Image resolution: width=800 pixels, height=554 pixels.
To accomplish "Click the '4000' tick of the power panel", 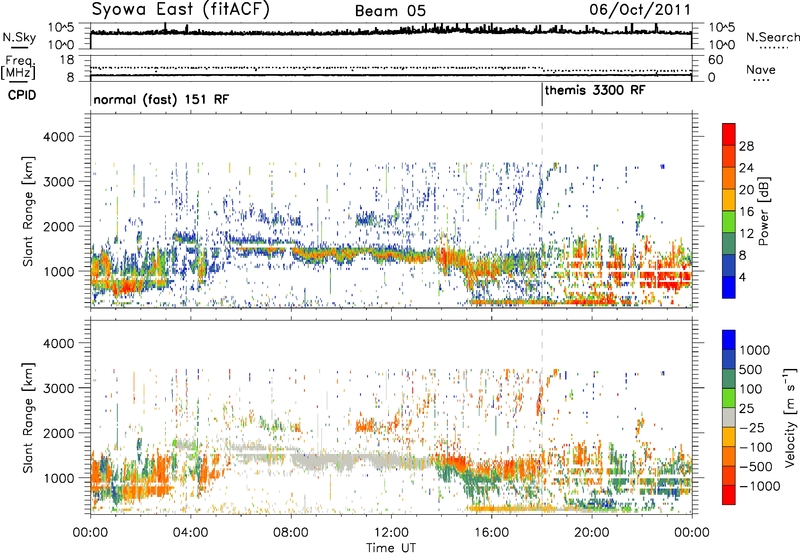I will click(60, 137).
